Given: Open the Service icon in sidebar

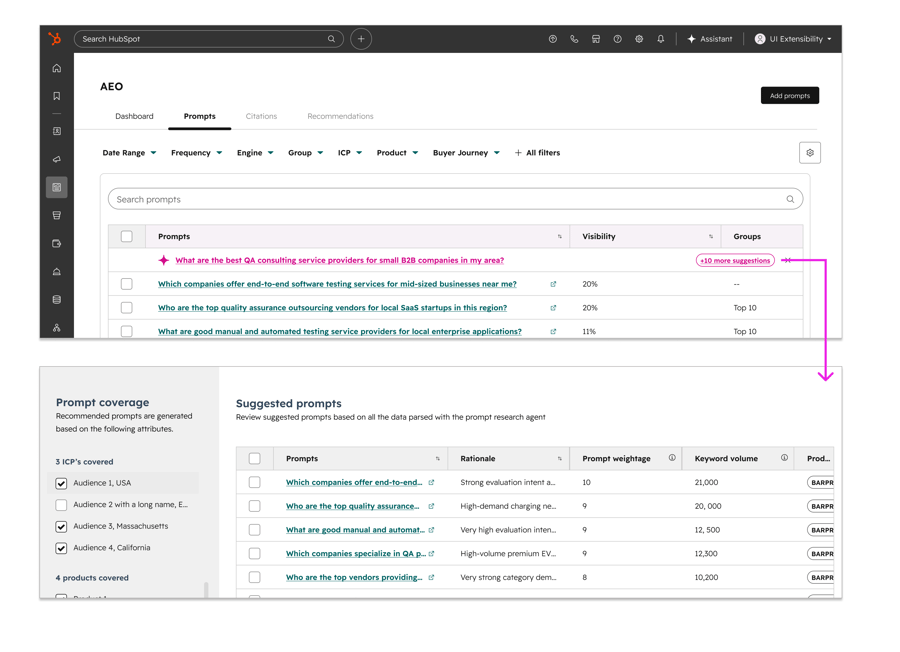Looking at the screenshot, I should (57, 271).
